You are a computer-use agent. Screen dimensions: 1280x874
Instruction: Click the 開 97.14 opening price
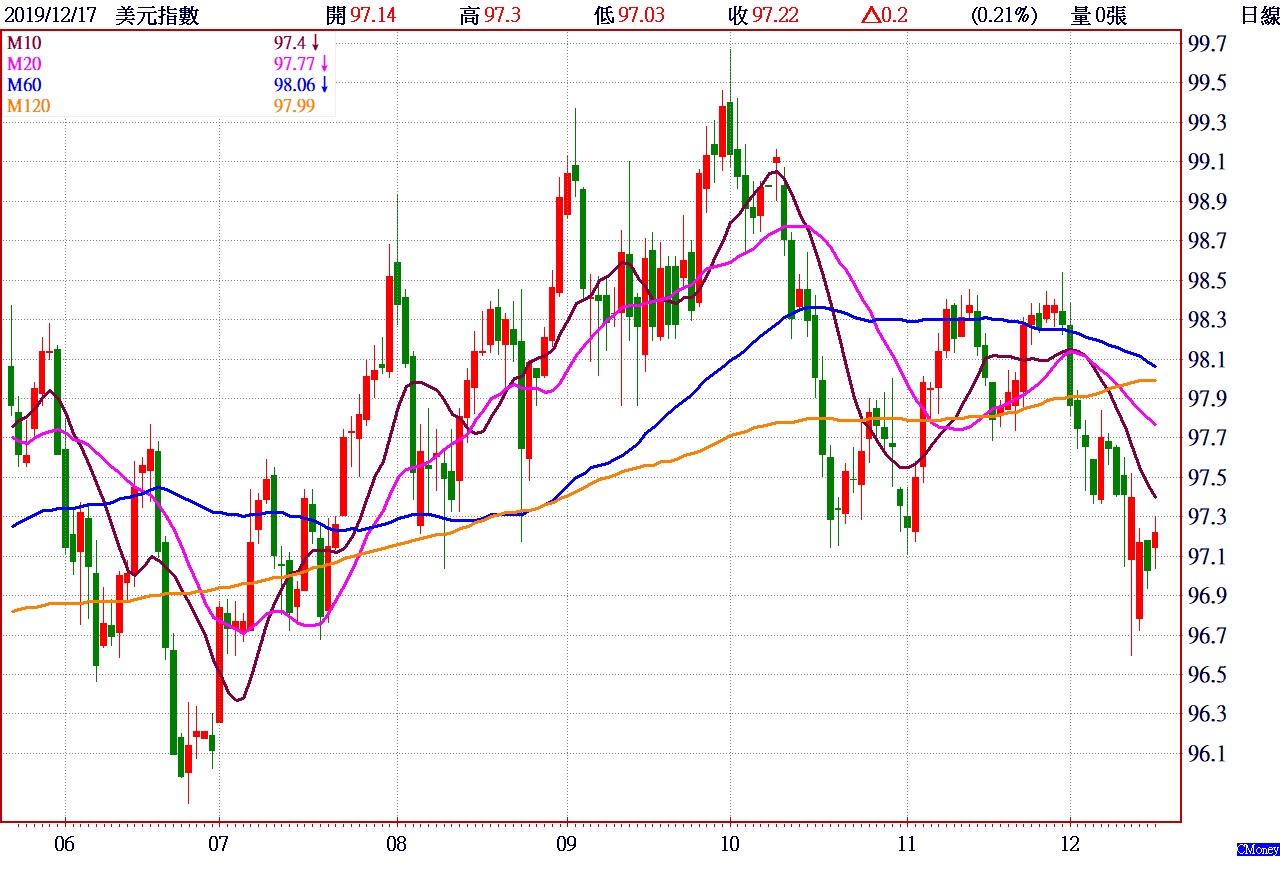360,15
